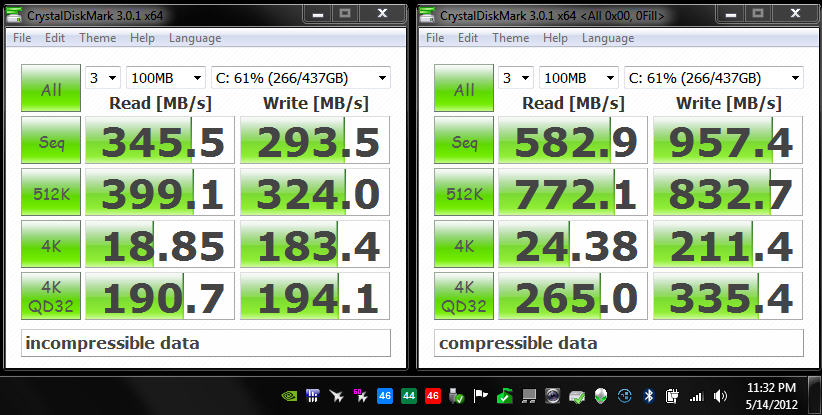
Task: Click the blue circular sync tray icon
Action: [x=624, y=396]
